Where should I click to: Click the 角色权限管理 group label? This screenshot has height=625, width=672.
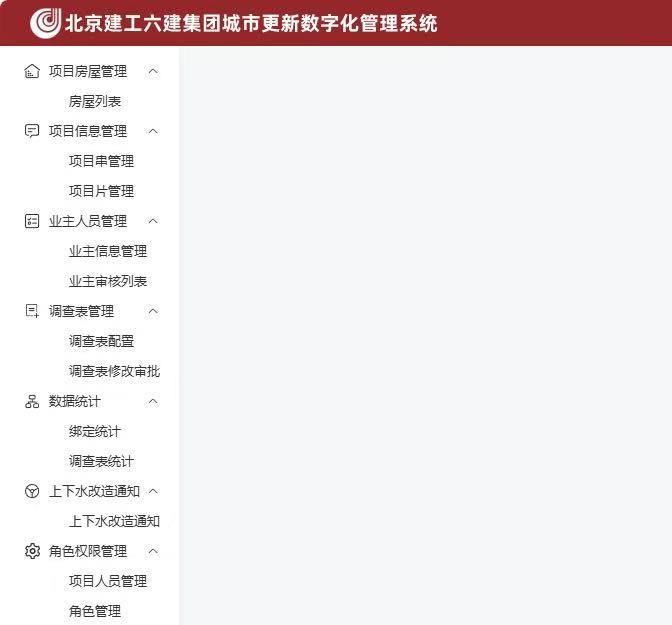coord(88,551)
